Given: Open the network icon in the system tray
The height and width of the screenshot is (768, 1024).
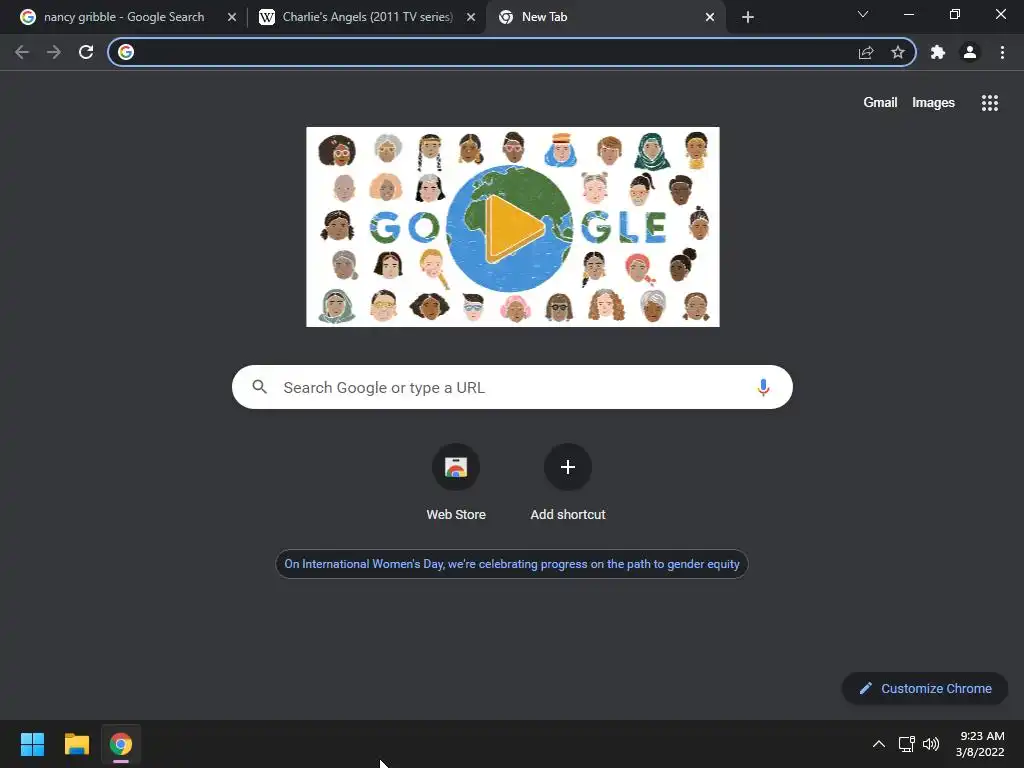Looking at the screenshot, I should 906,744.
